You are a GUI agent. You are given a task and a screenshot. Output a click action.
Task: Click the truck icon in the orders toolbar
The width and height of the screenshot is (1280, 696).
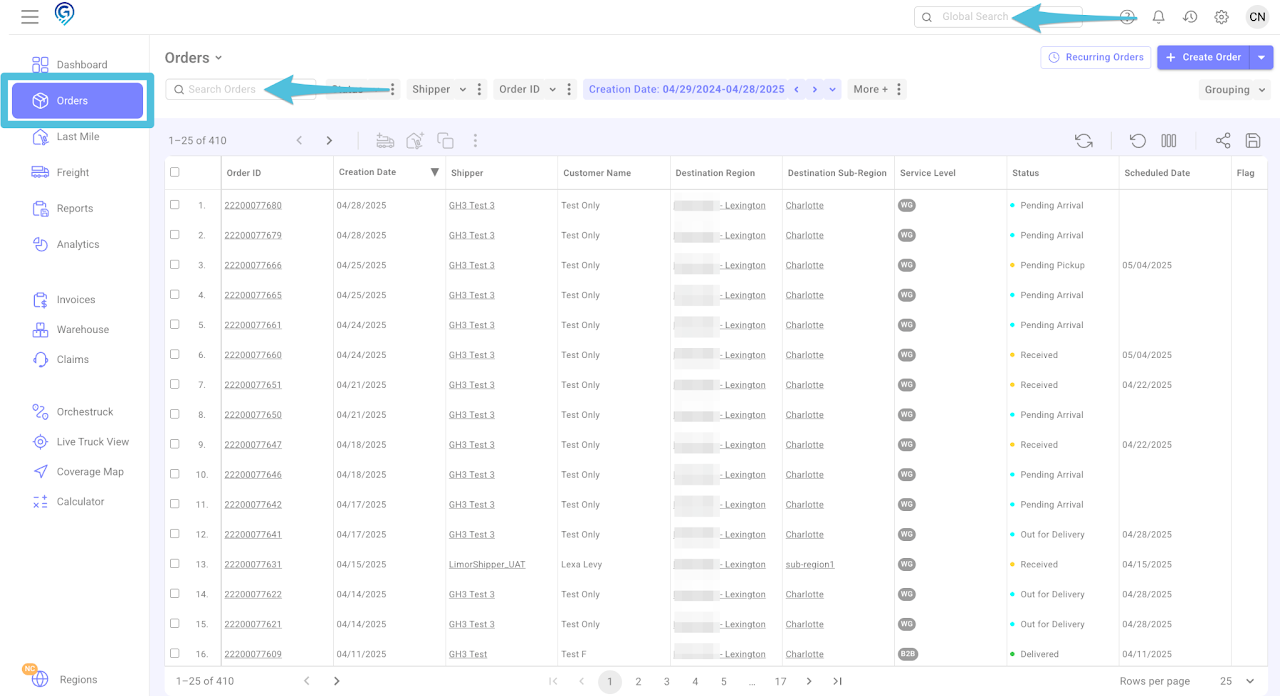pyautogui.click(x=385, y=141)
